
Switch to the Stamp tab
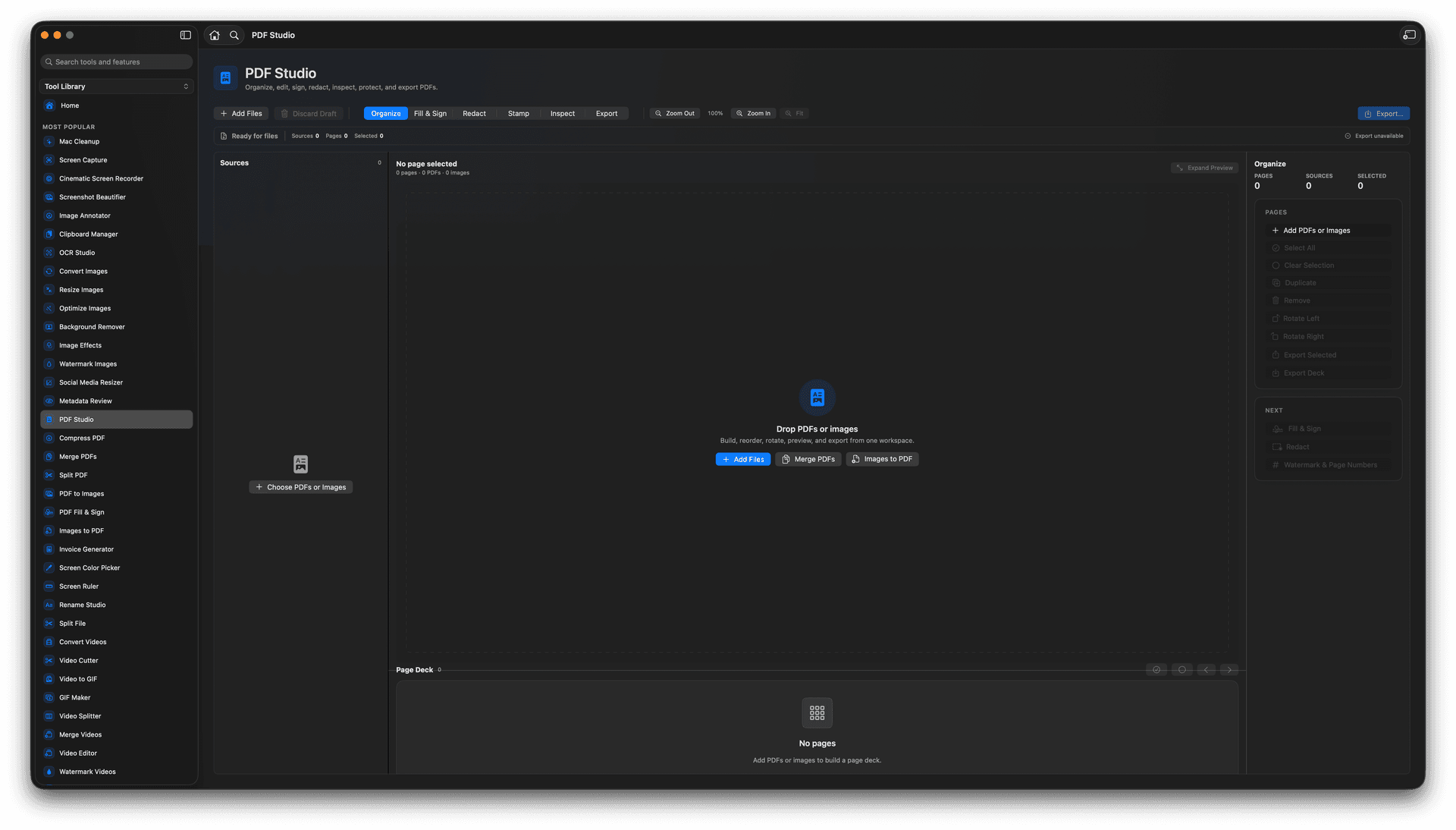coord(519,113)
